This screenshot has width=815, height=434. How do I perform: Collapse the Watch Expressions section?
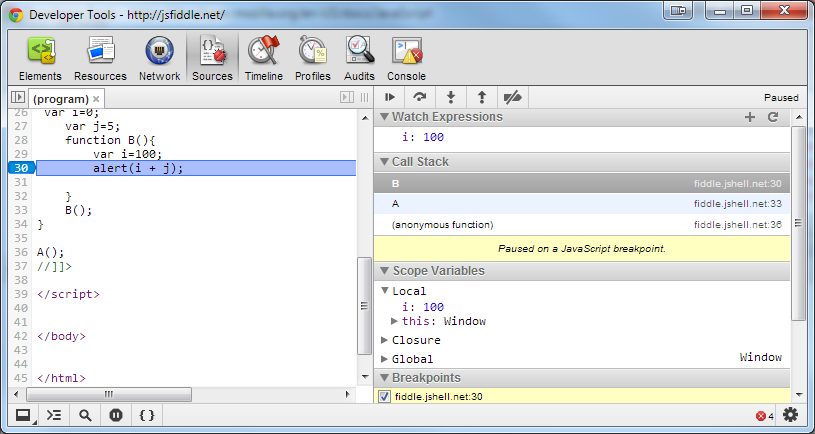(385, 117)
